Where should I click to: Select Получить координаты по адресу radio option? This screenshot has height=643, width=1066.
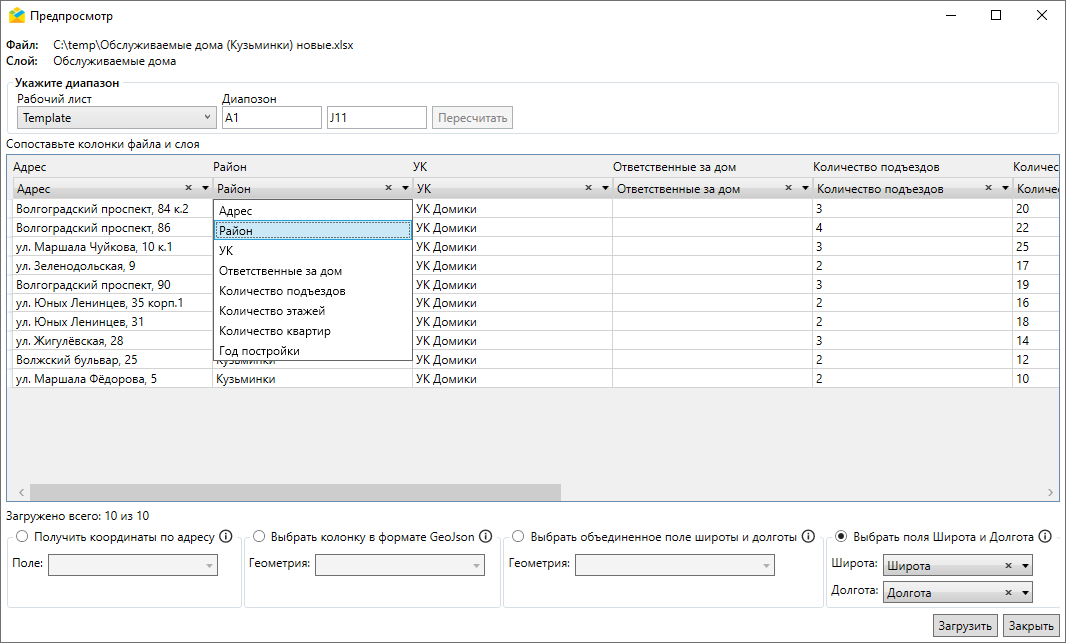(22, 537)
